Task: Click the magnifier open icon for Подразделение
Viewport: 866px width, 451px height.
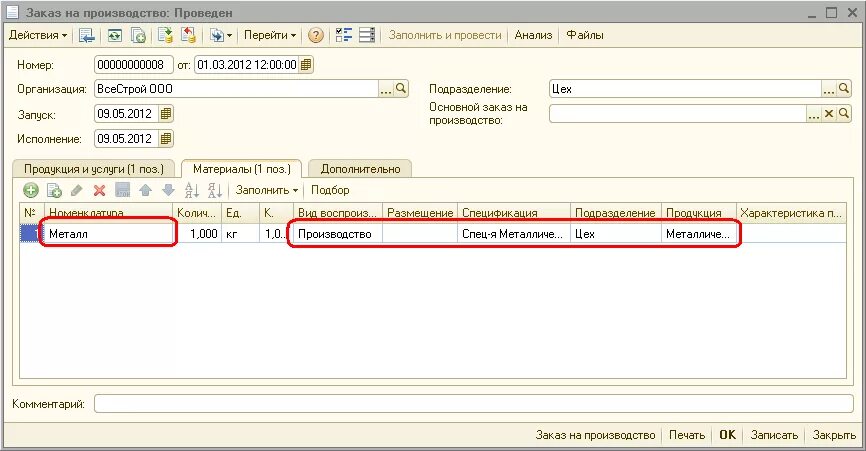Action: click(x=844, y=89)
